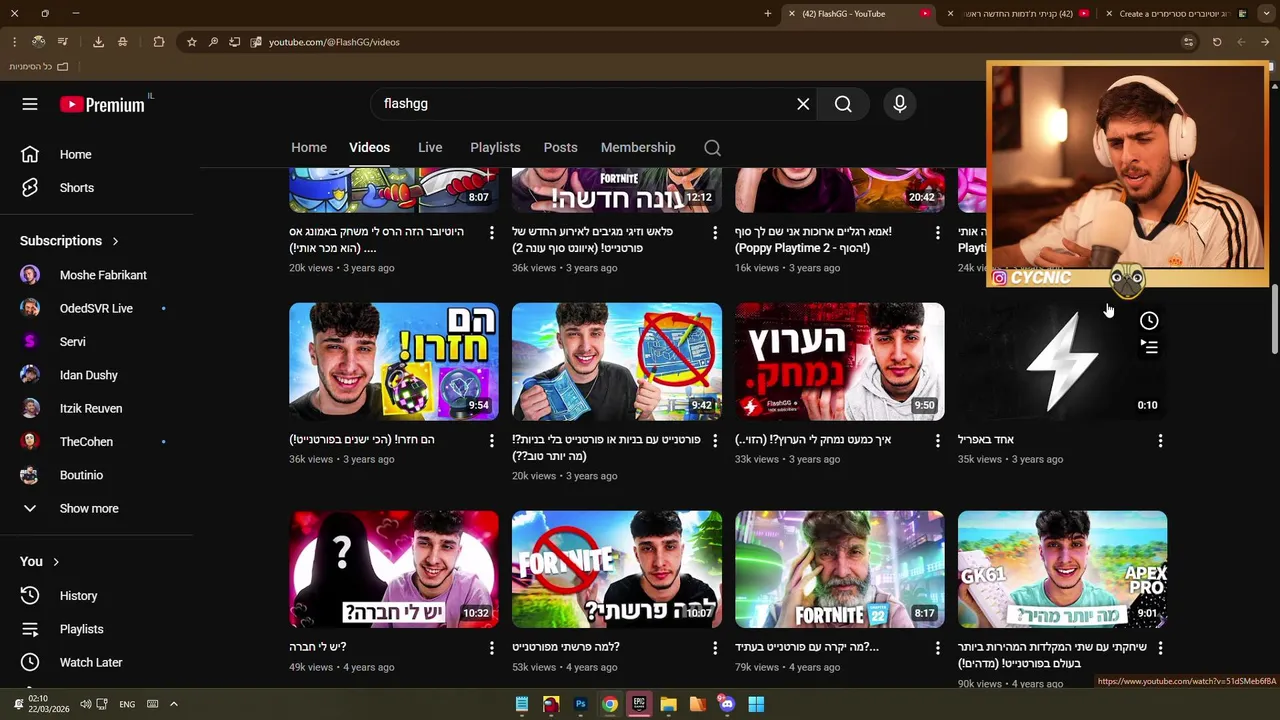The width and height of the screenshot is (1280, 720).
Task: Expand the You section chevron
Action: pos(56,562)
